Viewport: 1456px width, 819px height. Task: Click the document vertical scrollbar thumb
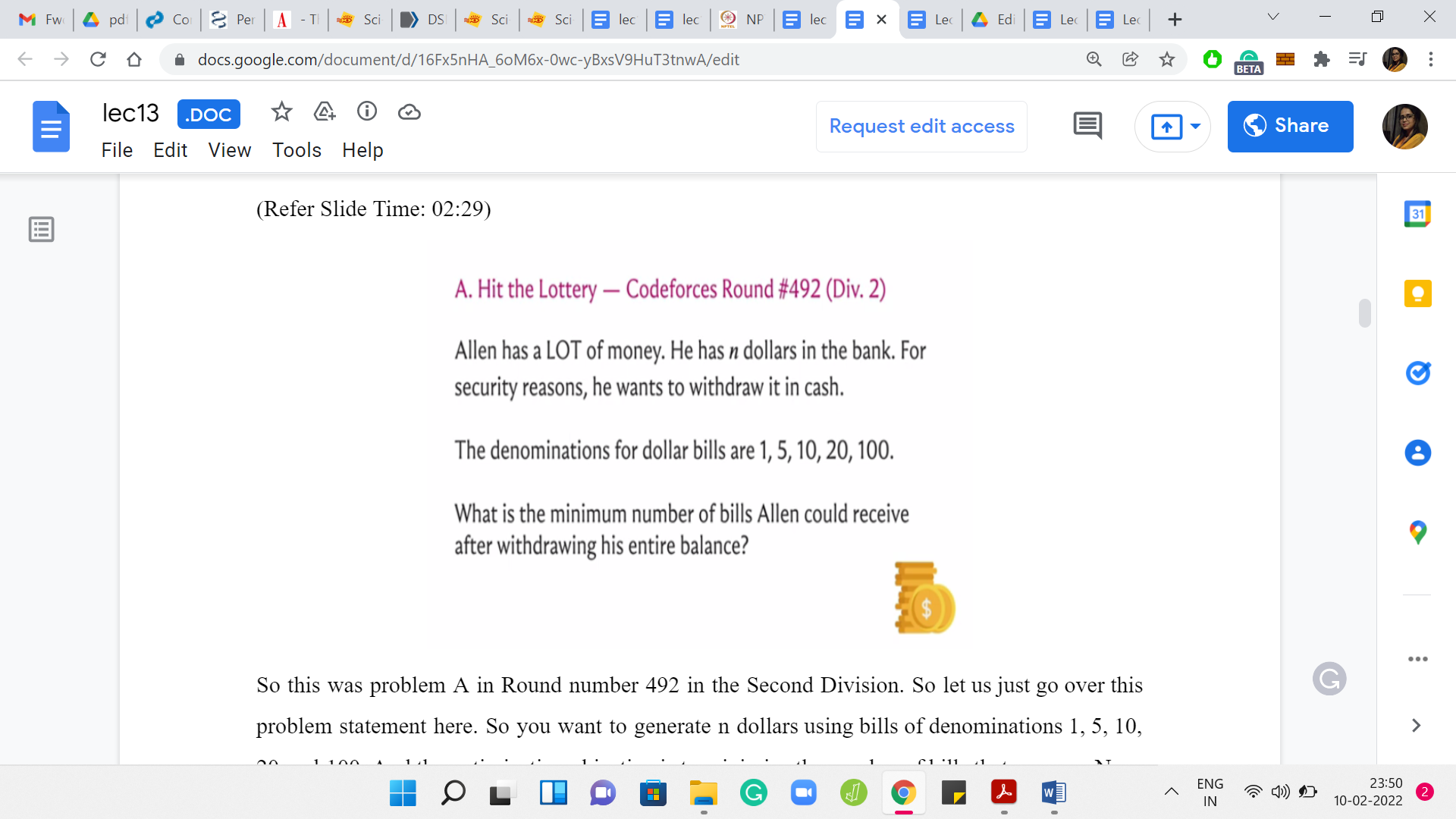tap(1365, 313)
